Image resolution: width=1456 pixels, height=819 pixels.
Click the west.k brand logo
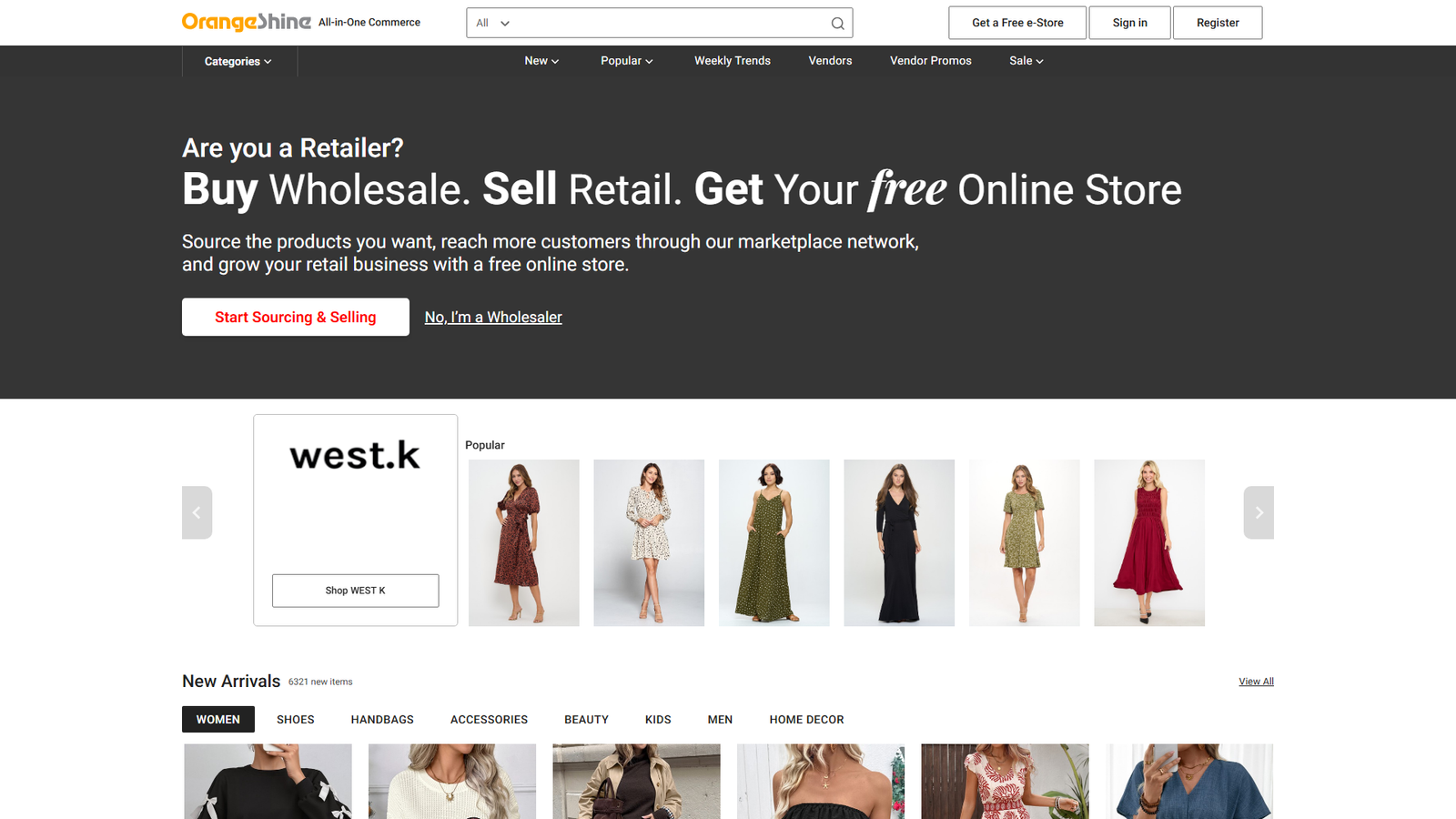[x=355, y=455]
